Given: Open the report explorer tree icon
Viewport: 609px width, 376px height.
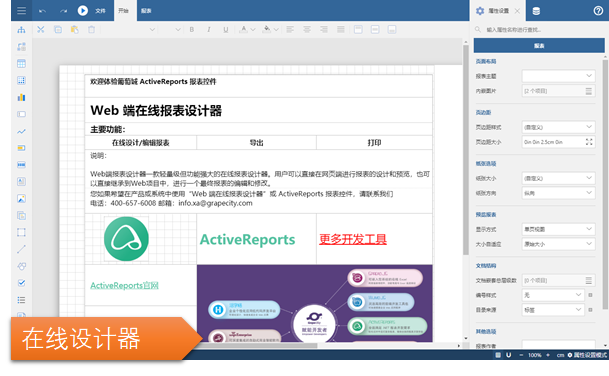Looking at the screenshot, I should point(21,30).
